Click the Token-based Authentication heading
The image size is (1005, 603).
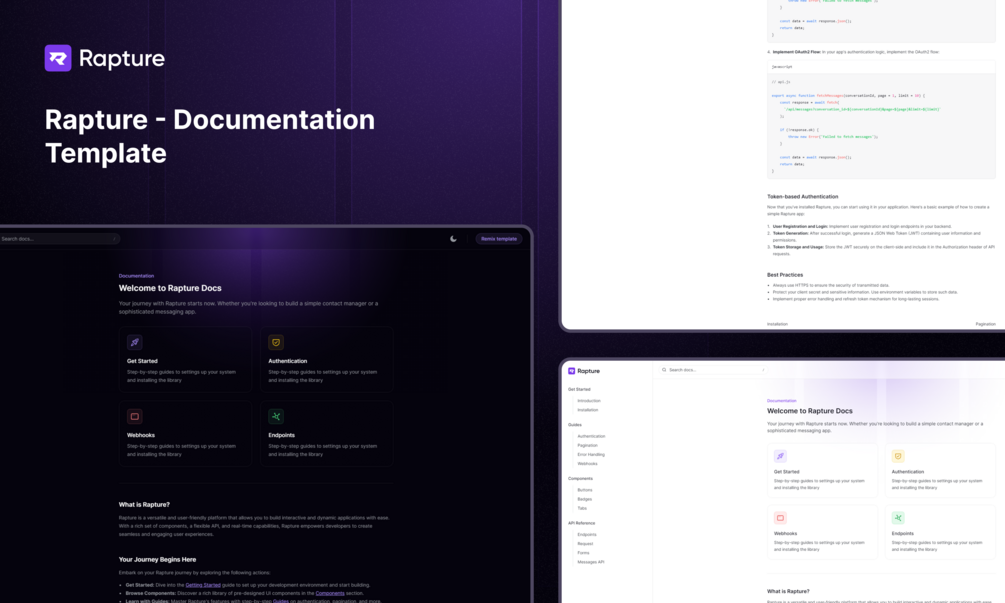[x=802, y=197]
